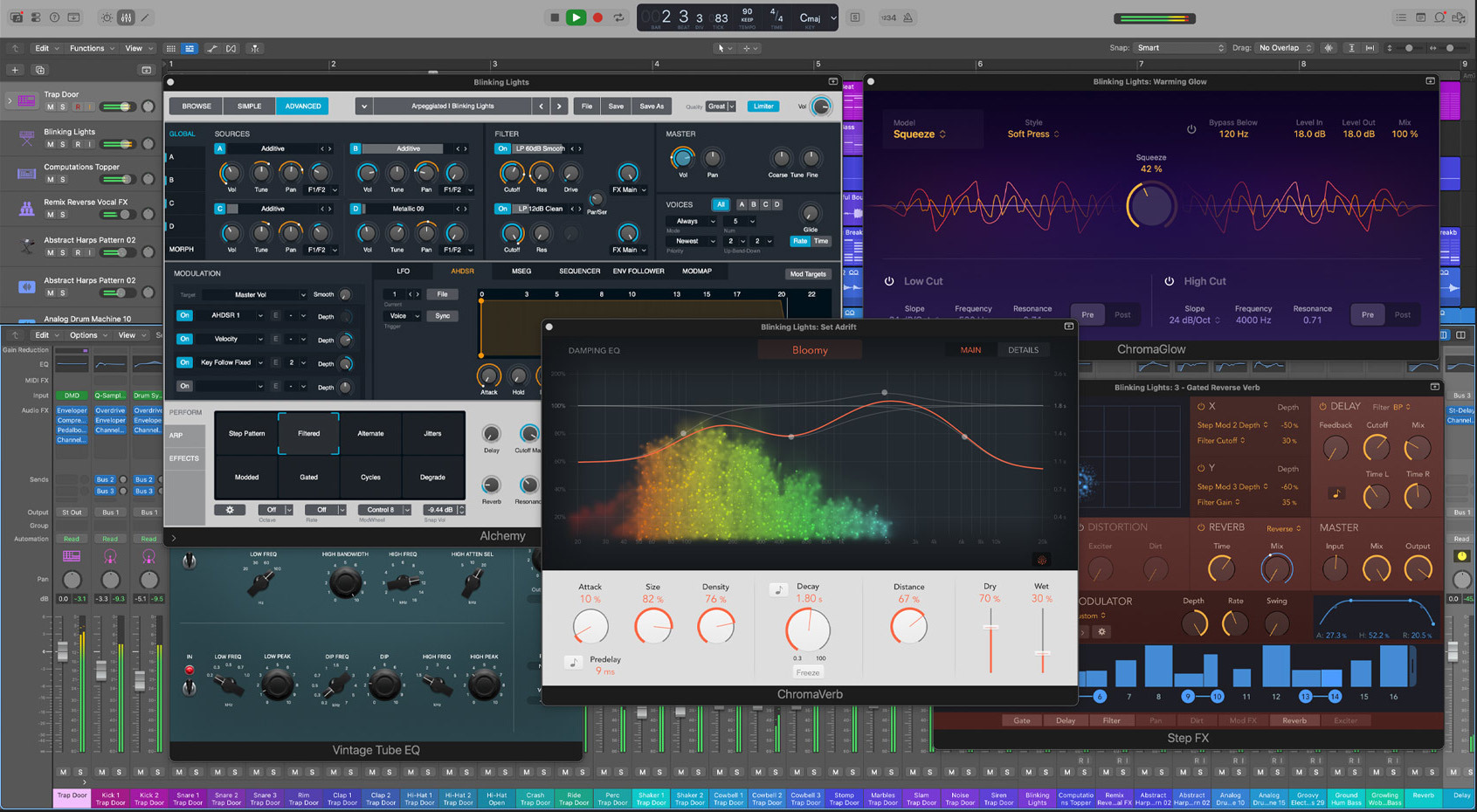Toggle ChromaGlow Low Cut power button
The height and width of the screenshot is (812, 1477).
click(x=889, y=281)
